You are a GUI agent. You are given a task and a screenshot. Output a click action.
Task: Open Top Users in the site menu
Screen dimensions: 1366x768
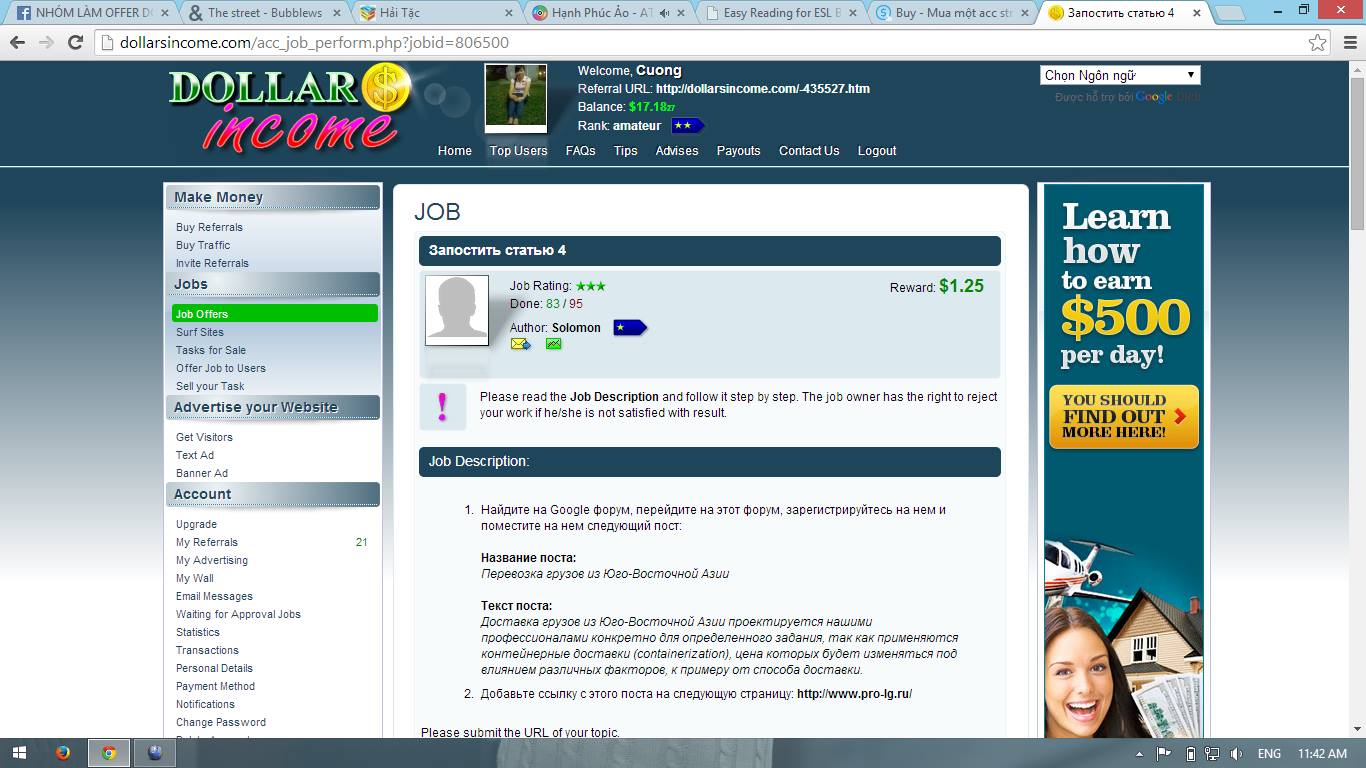point(518,151)
